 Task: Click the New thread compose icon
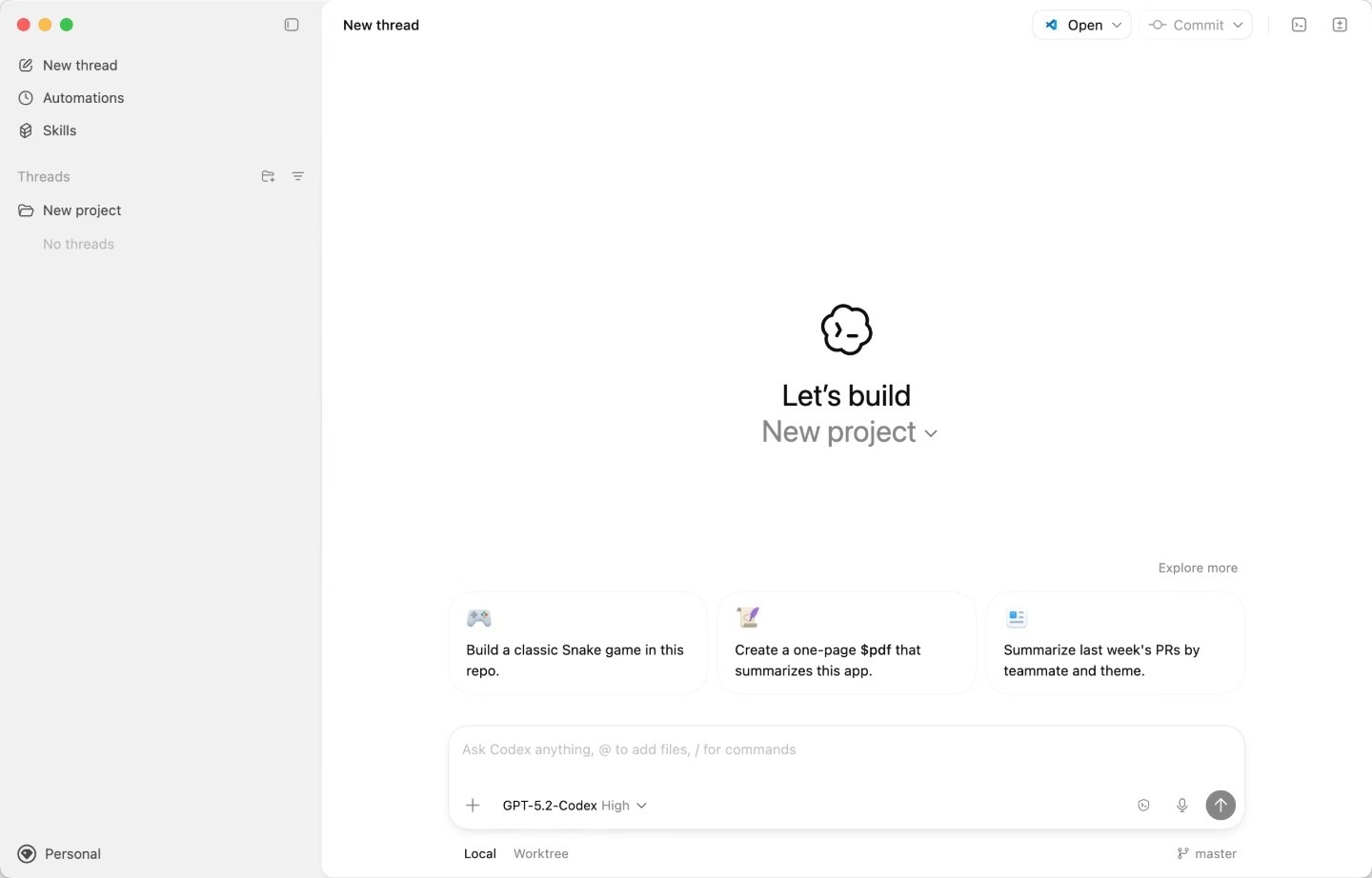26,66
